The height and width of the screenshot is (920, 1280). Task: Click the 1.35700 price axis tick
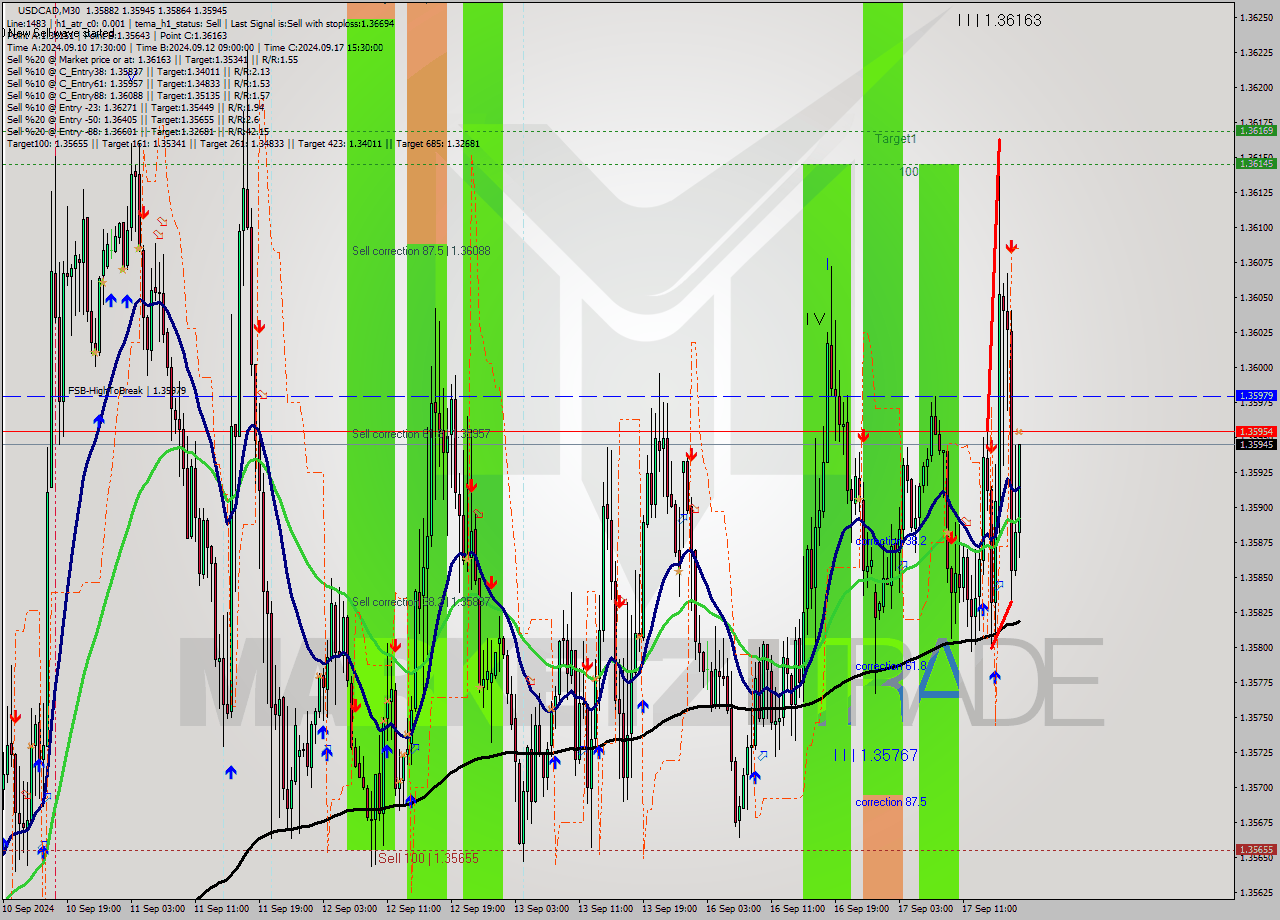pyautogui.click(x=1256, y=788)
